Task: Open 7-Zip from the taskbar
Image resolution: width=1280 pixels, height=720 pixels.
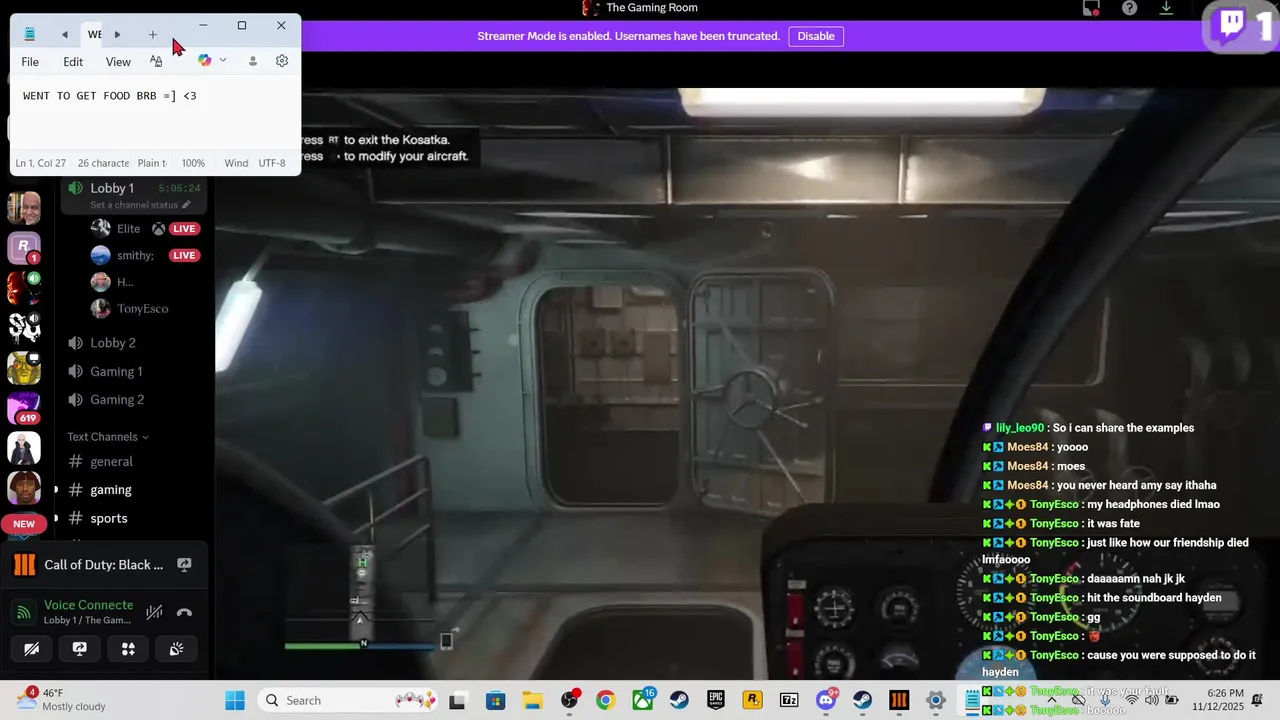Action: [x=789, y=700]
